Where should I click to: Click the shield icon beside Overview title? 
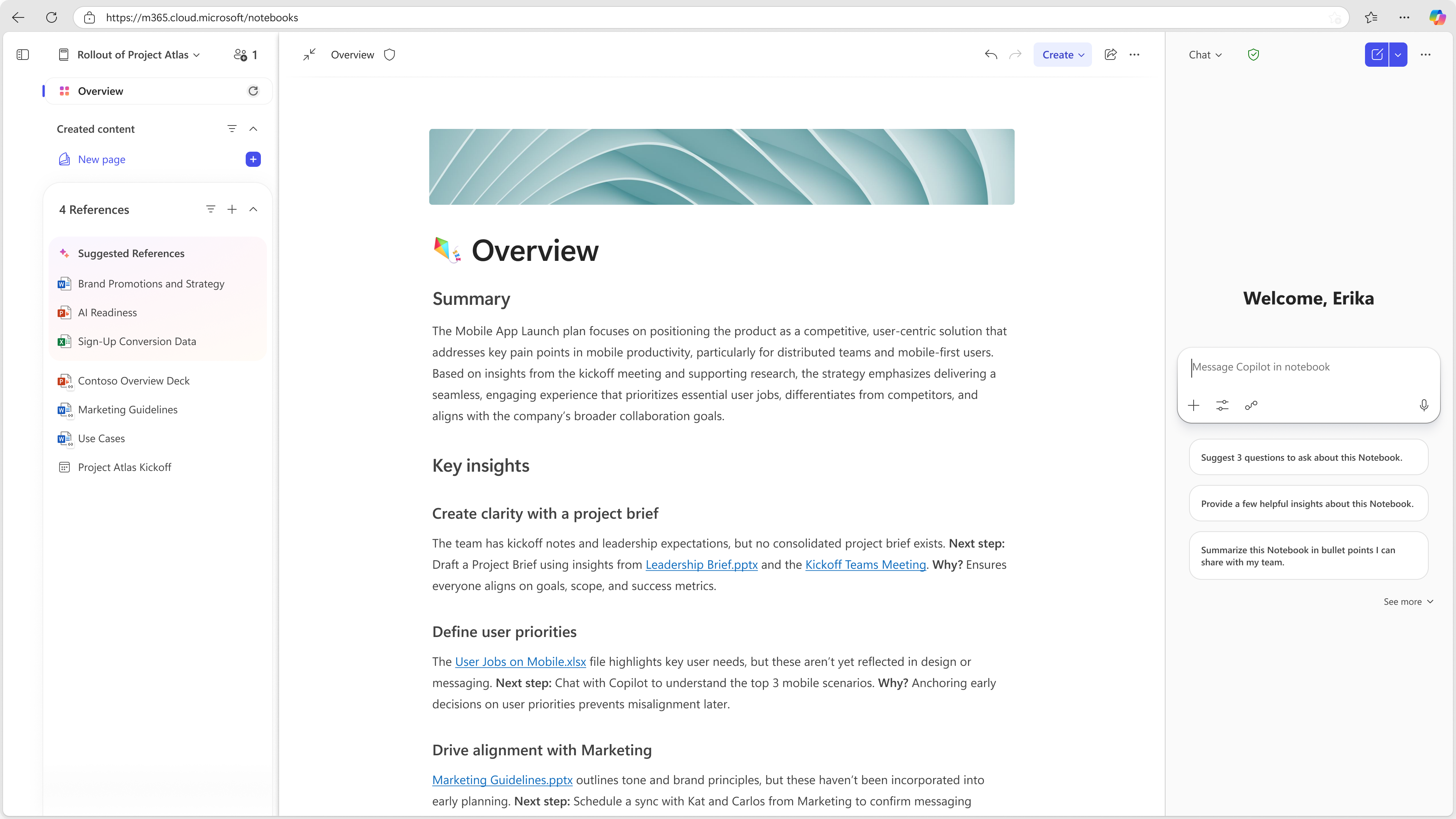point(389,55)
